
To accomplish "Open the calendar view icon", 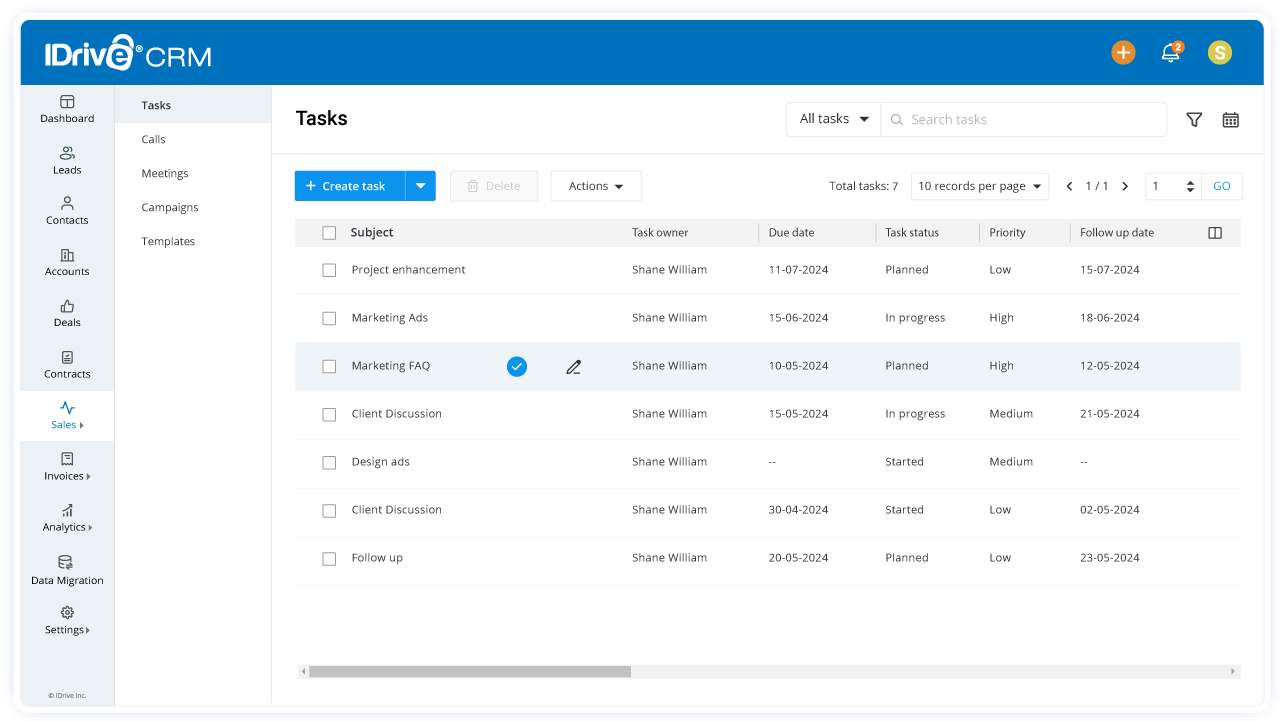I will click(x=1230, y=119).
